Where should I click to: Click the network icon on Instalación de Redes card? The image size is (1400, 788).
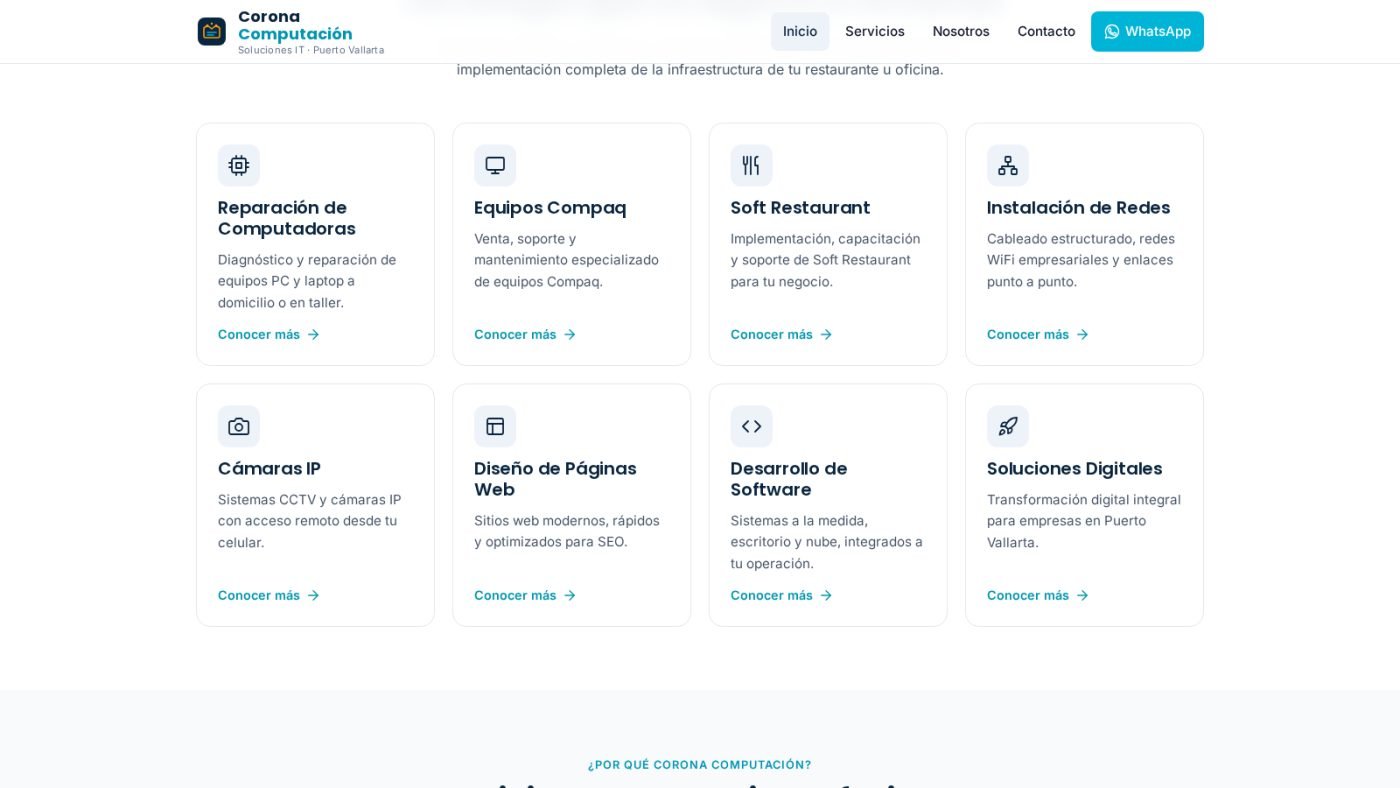[1008, 165]
